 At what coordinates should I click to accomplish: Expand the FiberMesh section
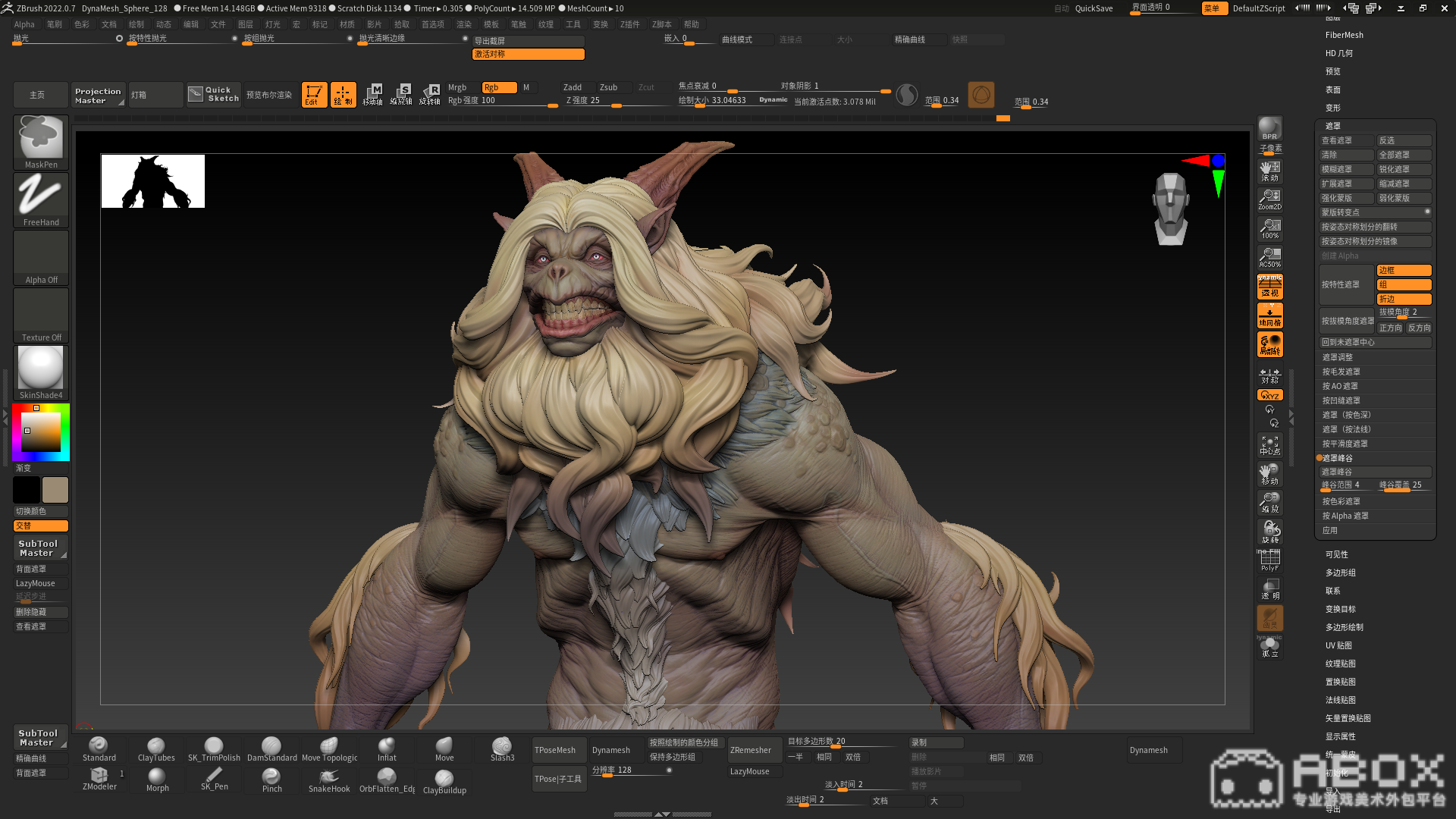click(x=1344, y=36)
